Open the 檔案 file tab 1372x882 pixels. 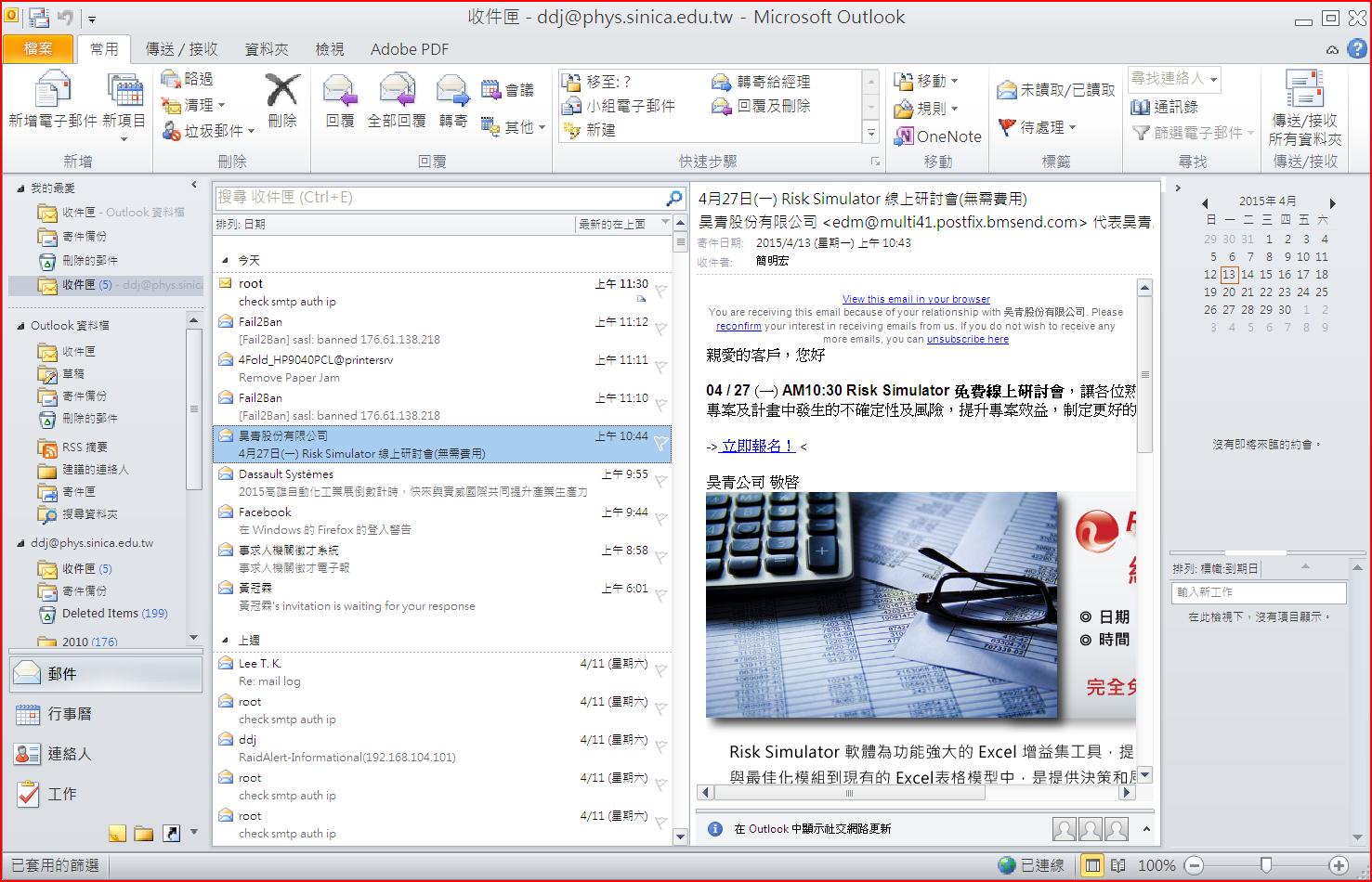pyautogui.click(x=38, y=49)
